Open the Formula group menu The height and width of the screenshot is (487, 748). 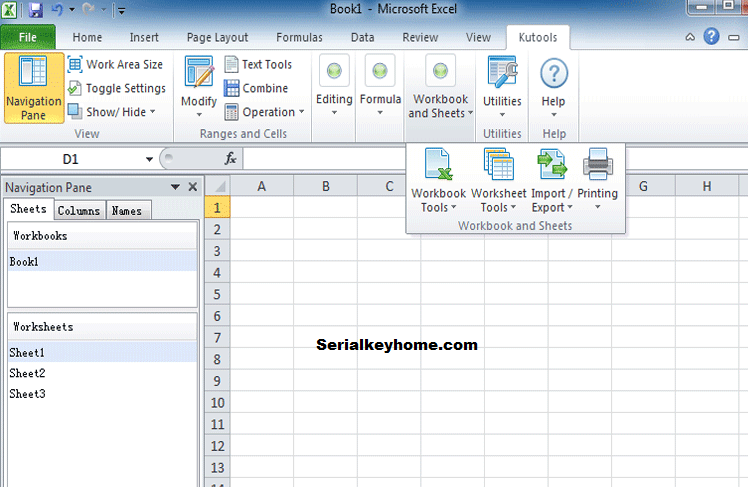pyautogui.click(x=380, y=86)
